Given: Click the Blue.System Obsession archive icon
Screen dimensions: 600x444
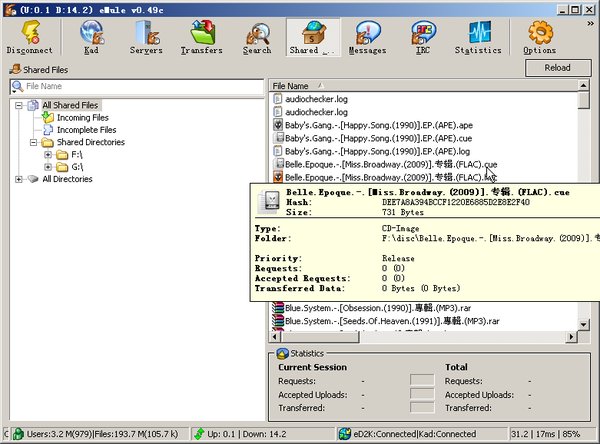Looking at the screenshot, I should click(x=278, y=308).
